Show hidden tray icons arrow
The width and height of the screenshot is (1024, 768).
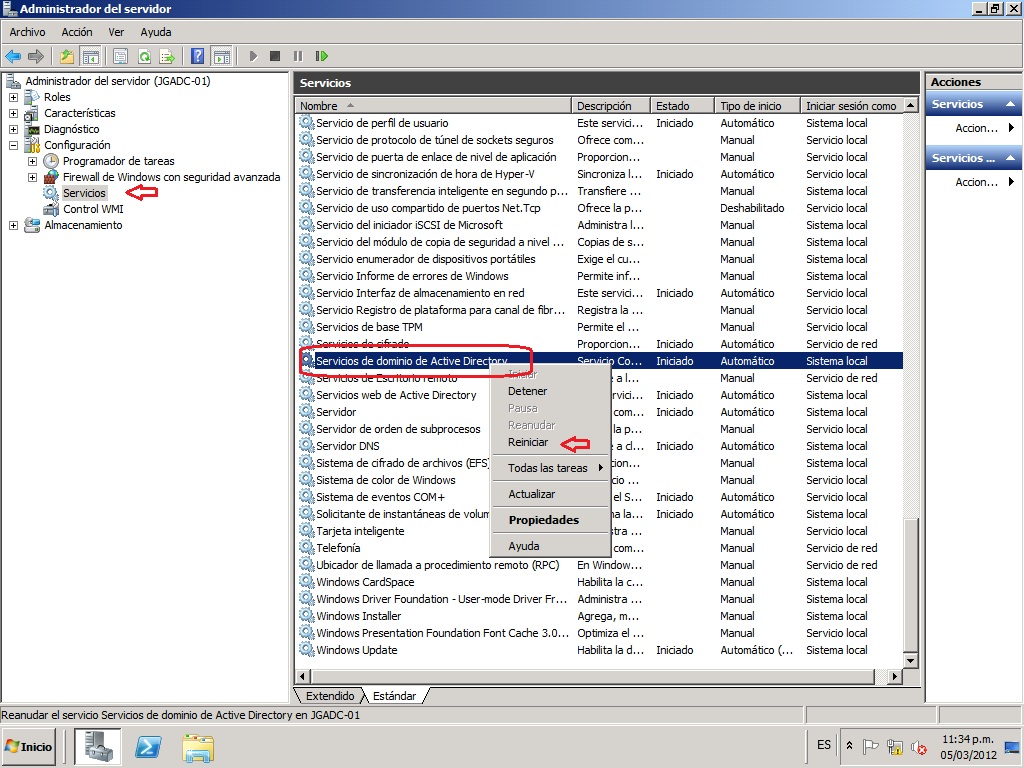coord(849,746)
